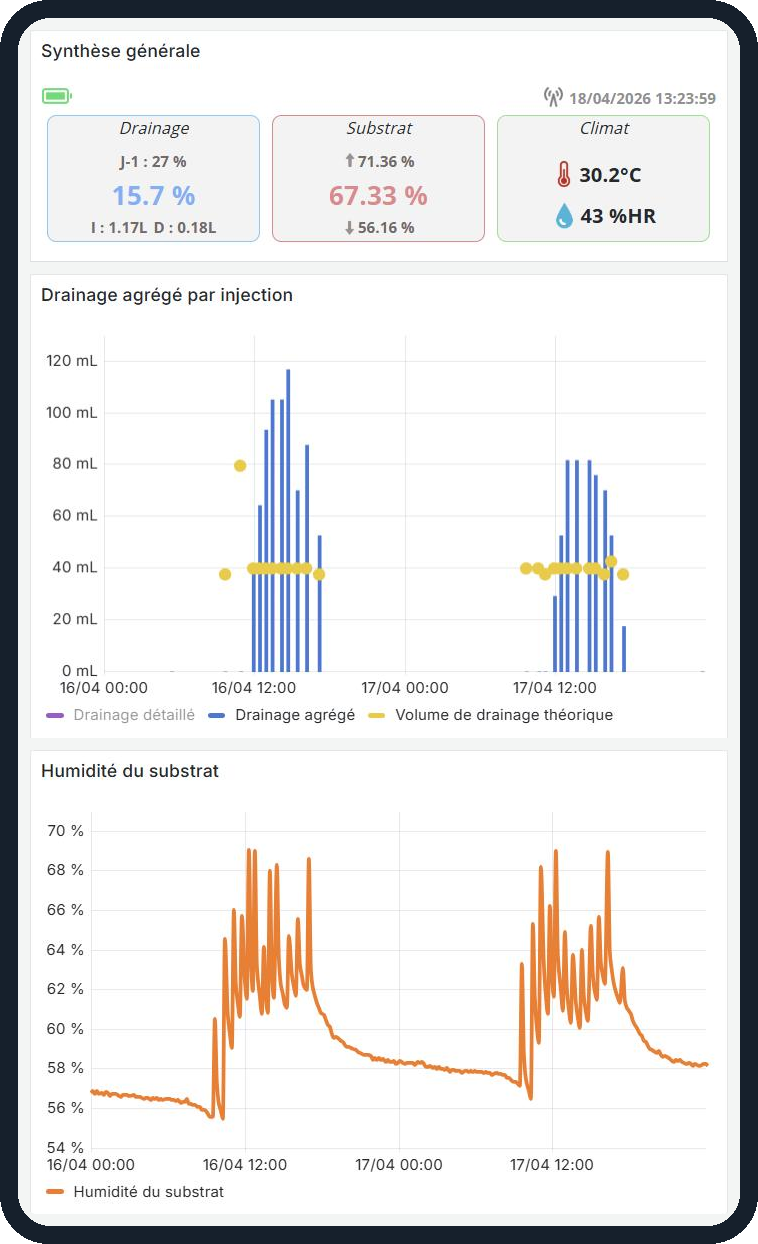758x1244 pixels.
Task: Click the red thermometer icon
Action: (x=564, y=176)
